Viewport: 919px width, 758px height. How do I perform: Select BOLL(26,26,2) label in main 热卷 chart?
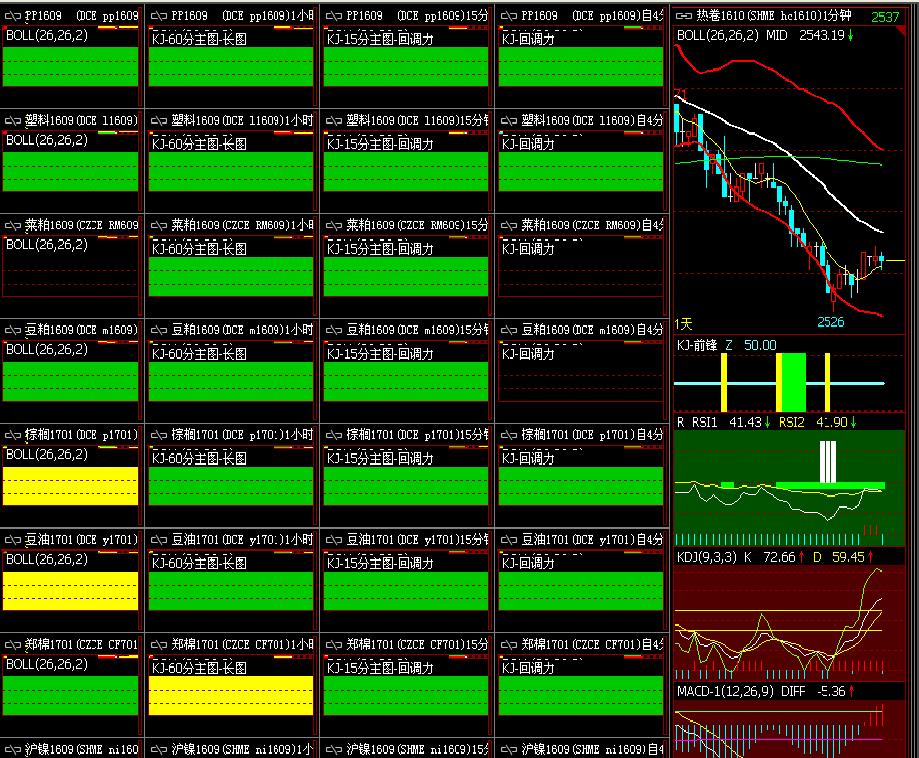[719, 35]
